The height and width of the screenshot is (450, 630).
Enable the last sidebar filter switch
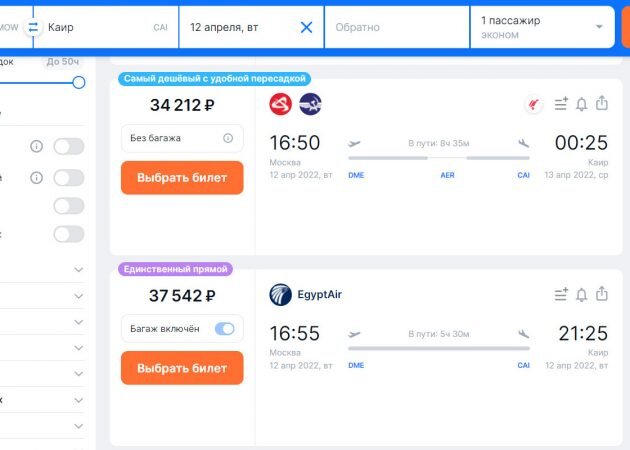pos(69,234)
